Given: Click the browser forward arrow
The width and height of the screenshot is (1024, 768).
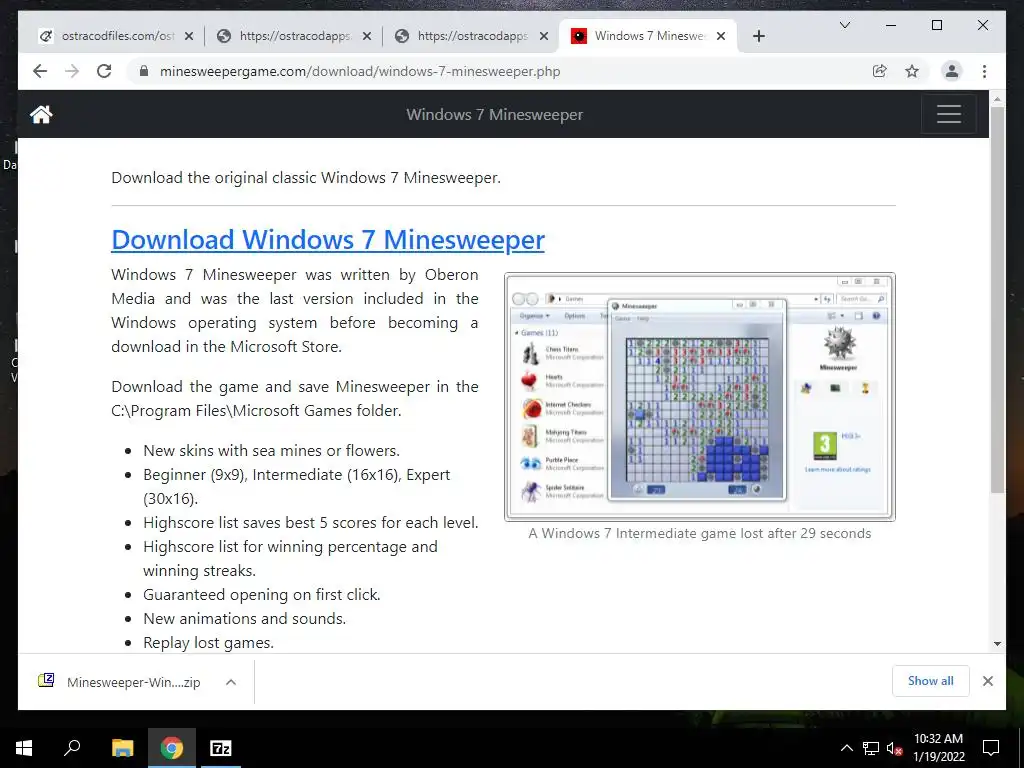Looking at the screenshot, I should (72, 71).
